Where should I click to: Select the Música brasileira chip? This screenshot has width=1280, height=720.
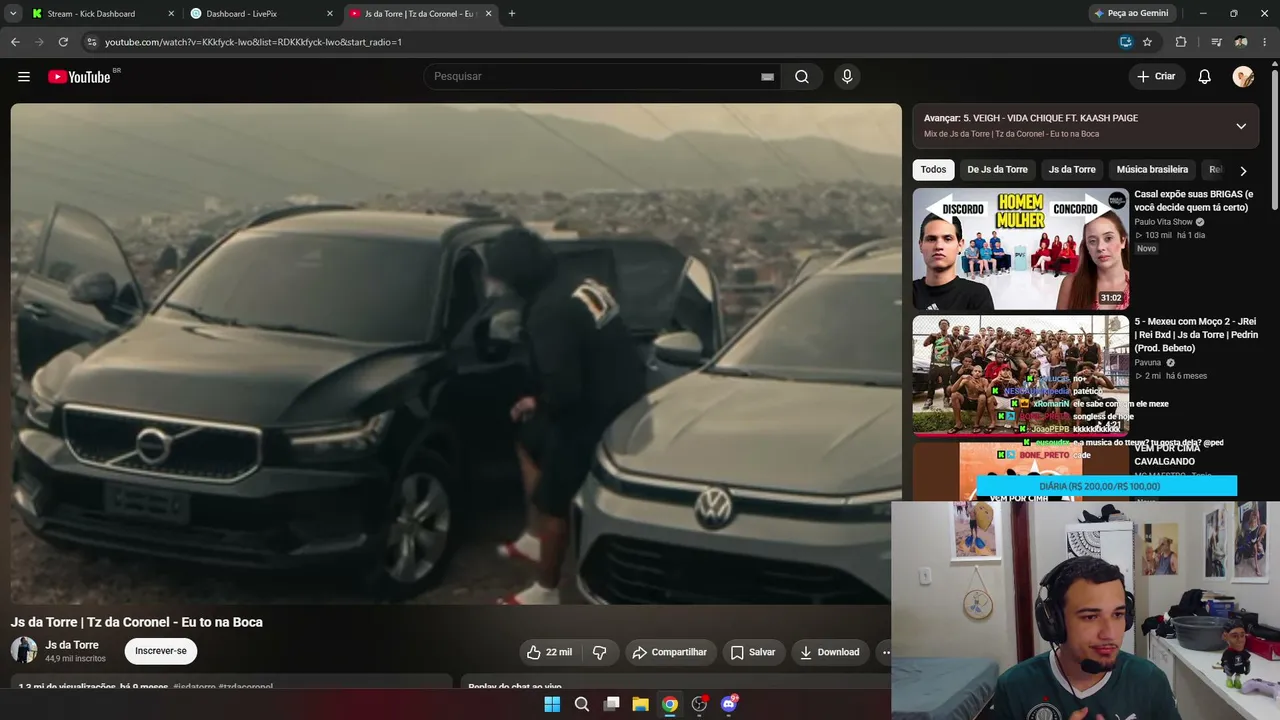click(x=1152, y=170)
